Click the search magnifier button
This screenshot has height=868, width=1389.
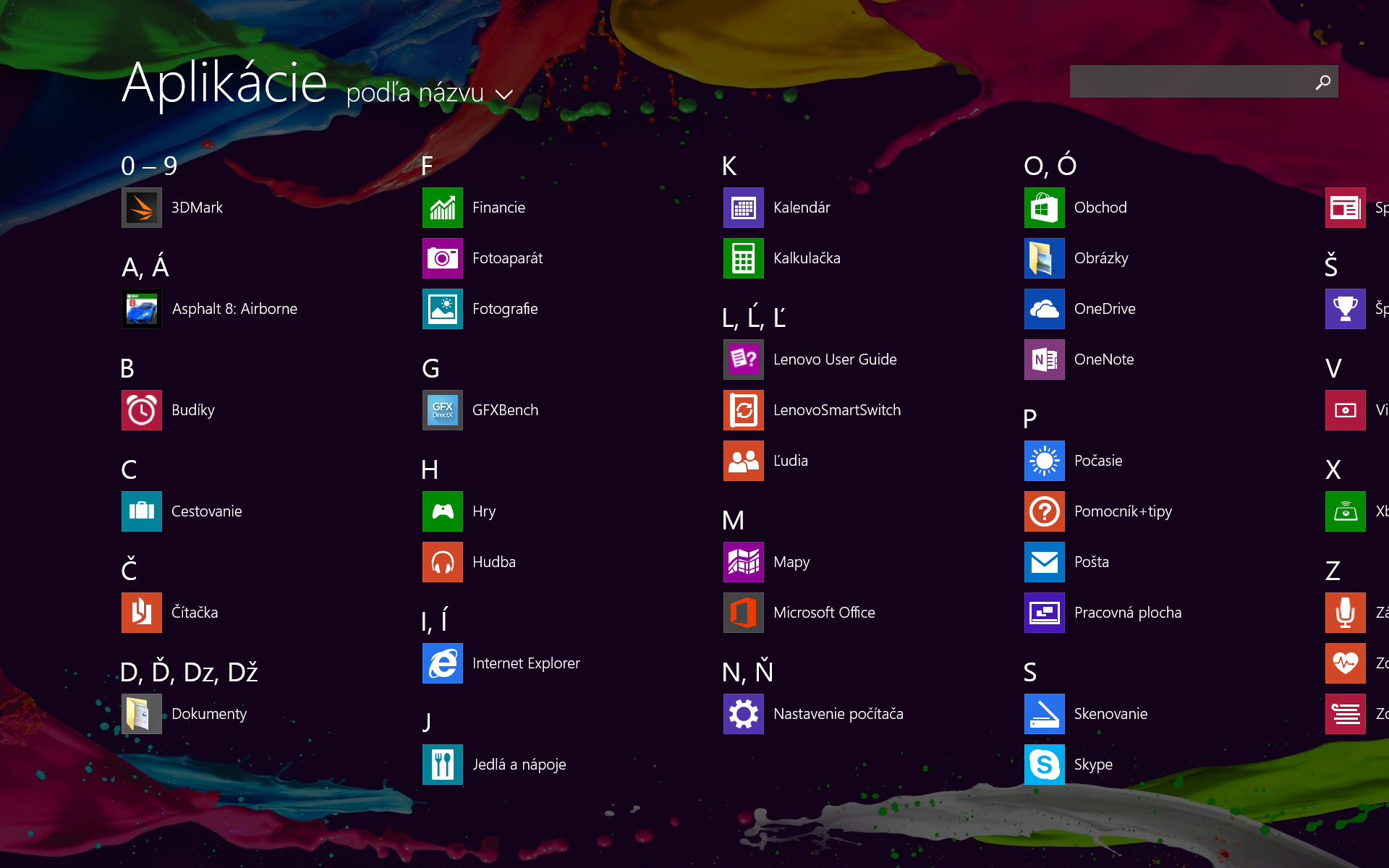click(1323, 82)
